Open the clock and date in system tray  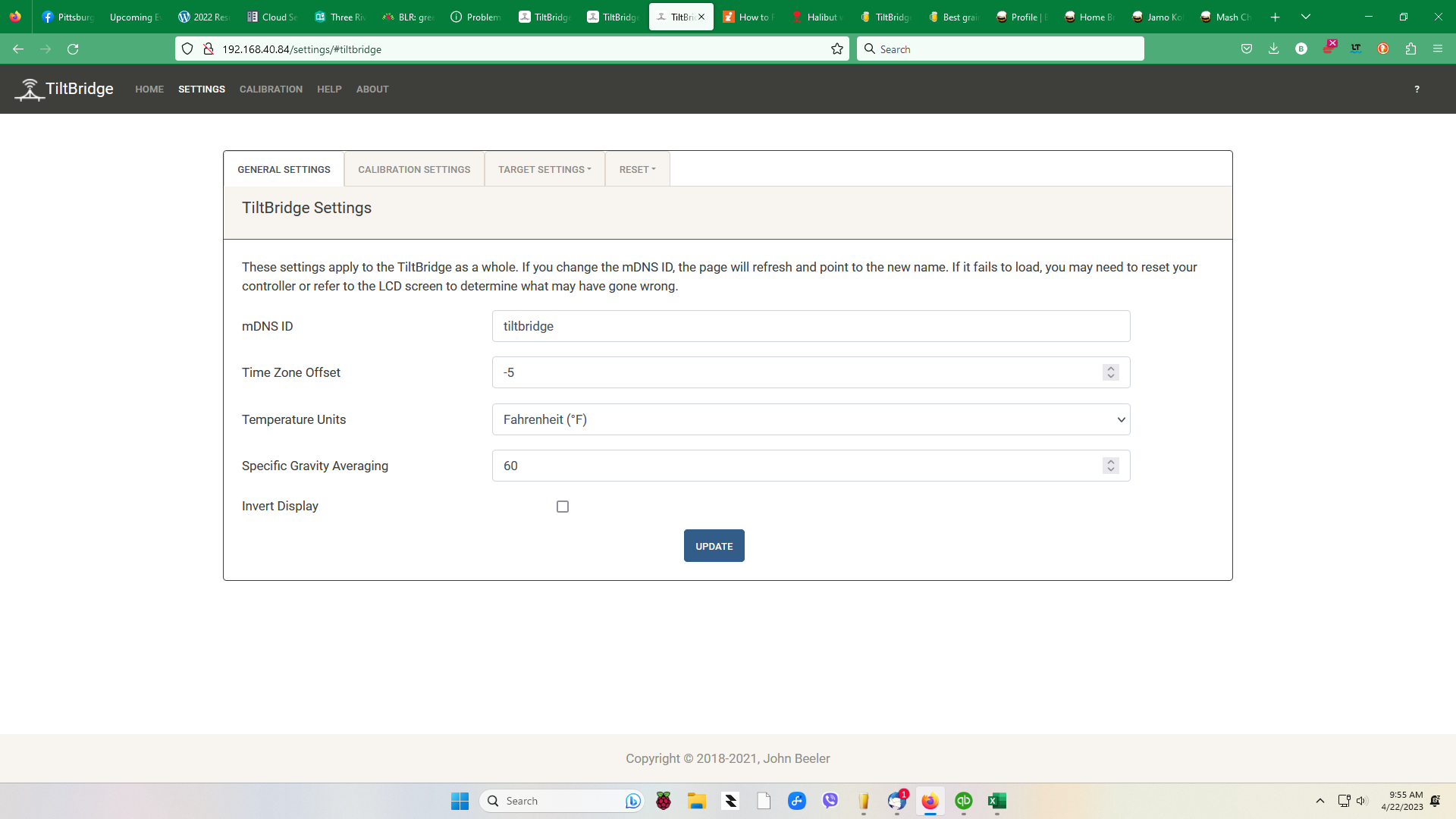[x=1402, y=801]
